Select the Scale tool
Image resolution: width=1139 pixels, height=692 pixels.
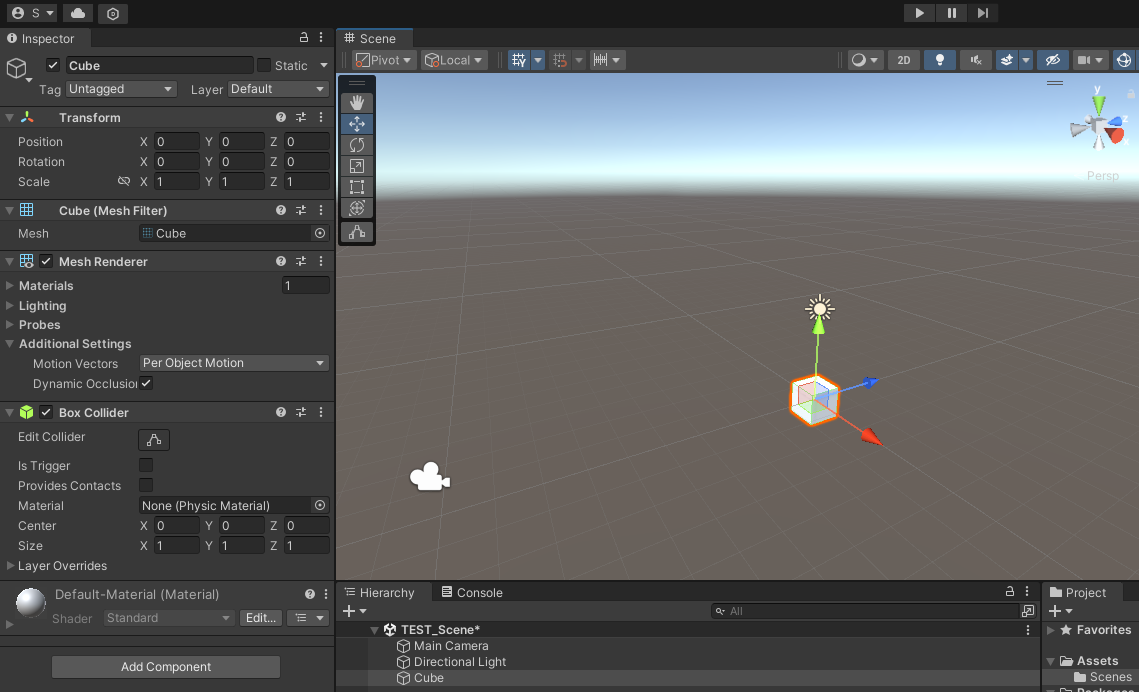tap(357, 166)
